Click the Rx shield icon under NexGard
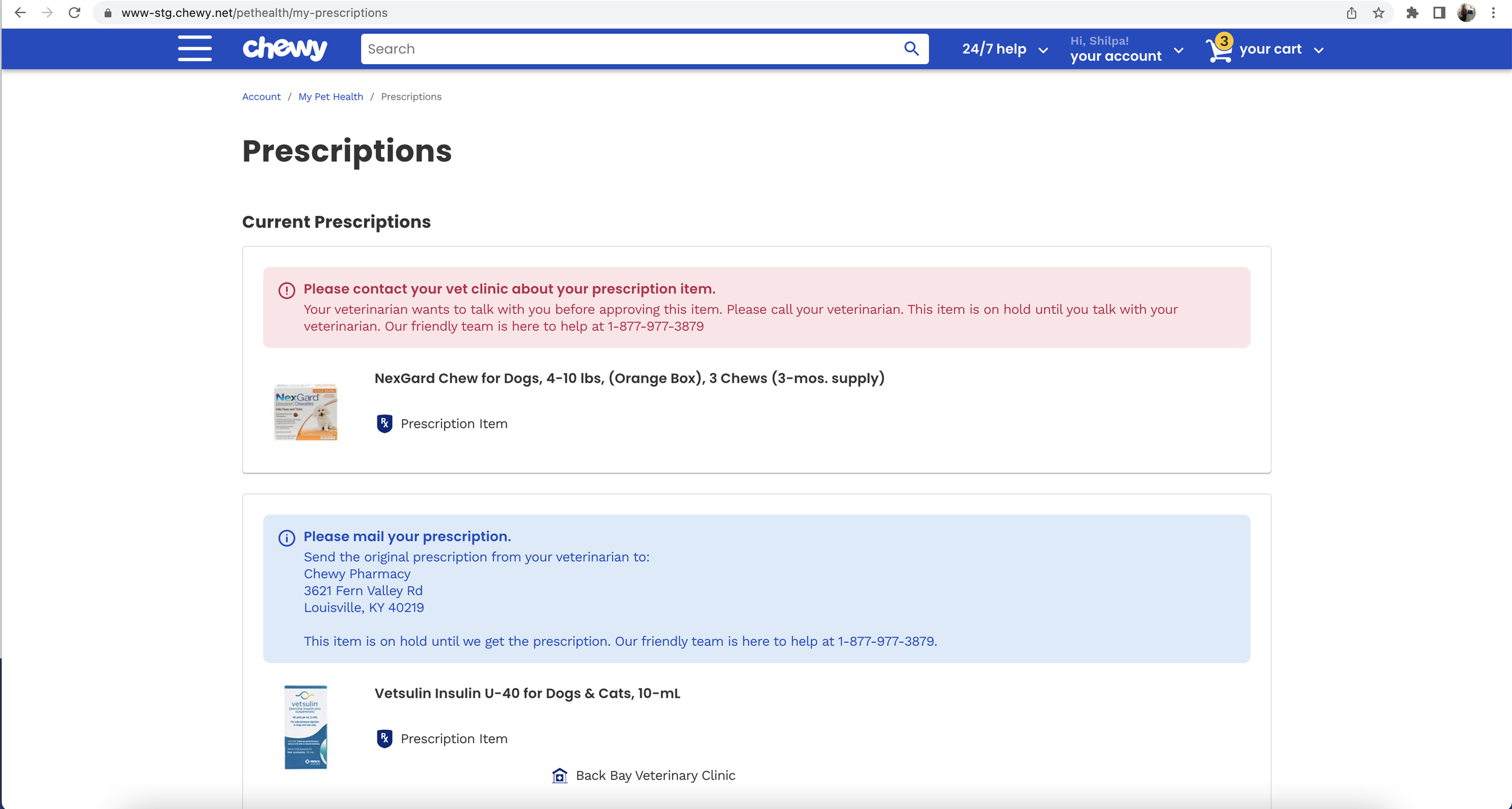1512x809 pixels. coord(385,423)
